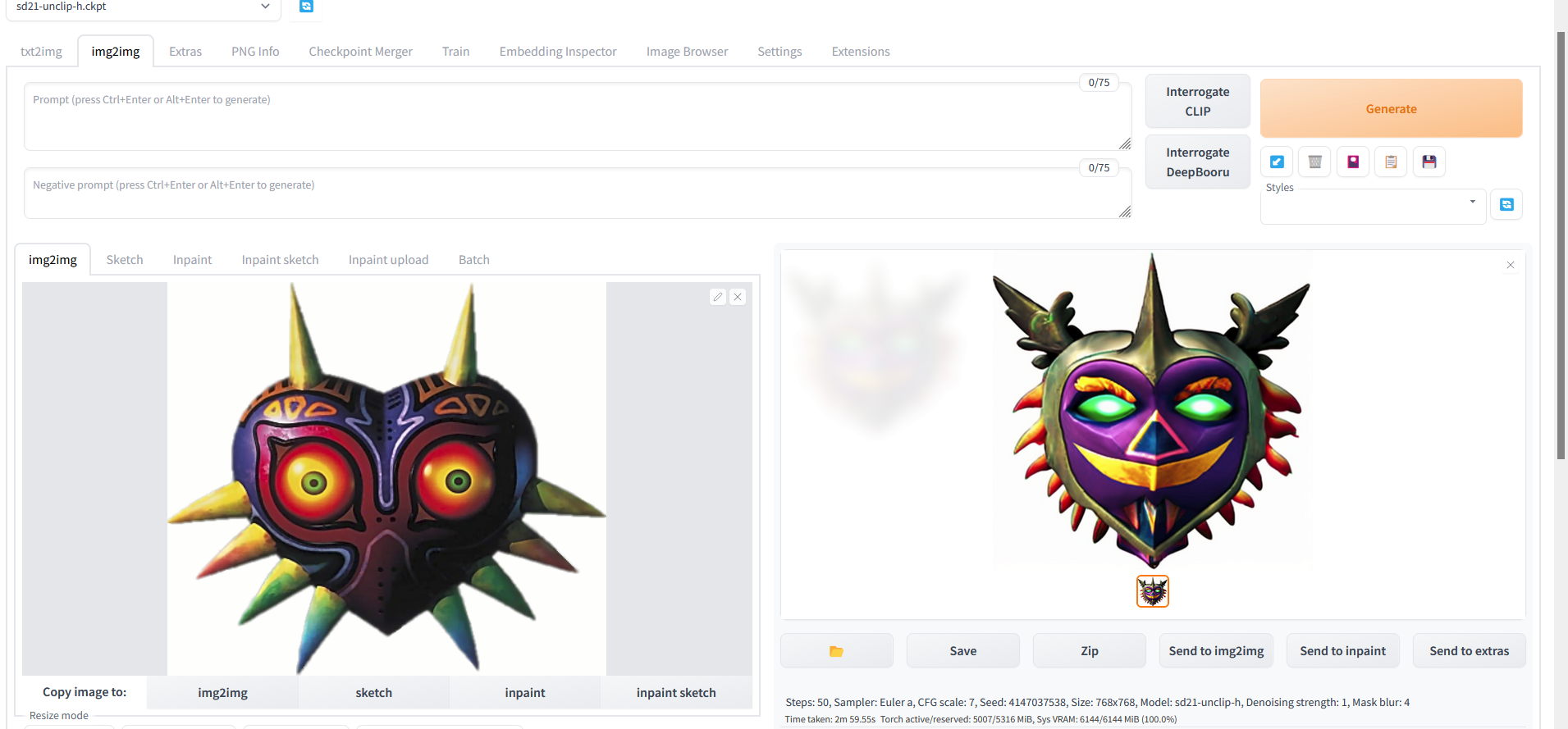Click the refresh checkpoint list icon
The height and width of the screenshot is (729, 1568).
(306, 7)
